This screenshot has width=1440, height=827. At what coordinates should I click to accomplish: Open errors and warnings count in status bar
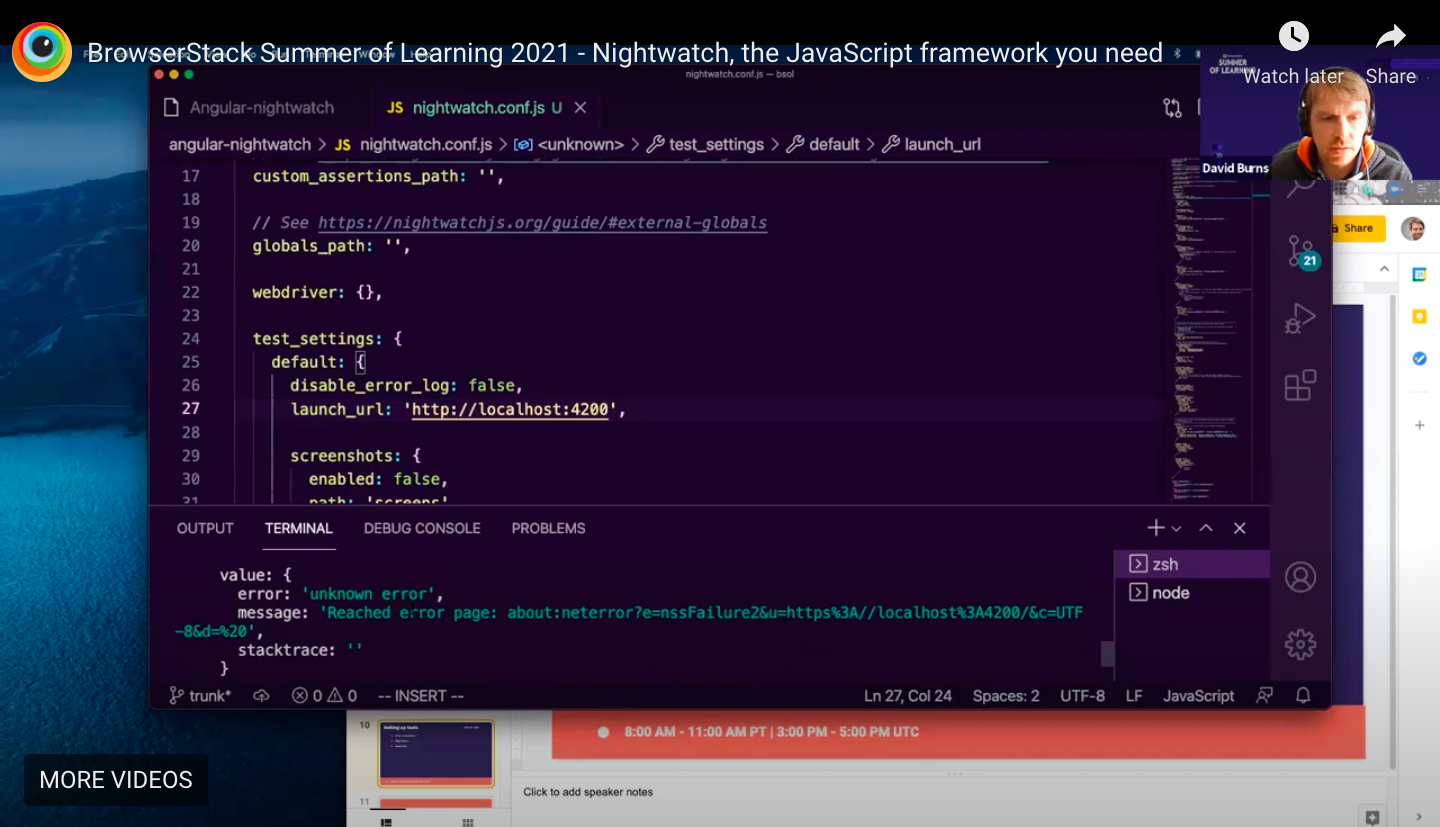(x=325, y=696)
